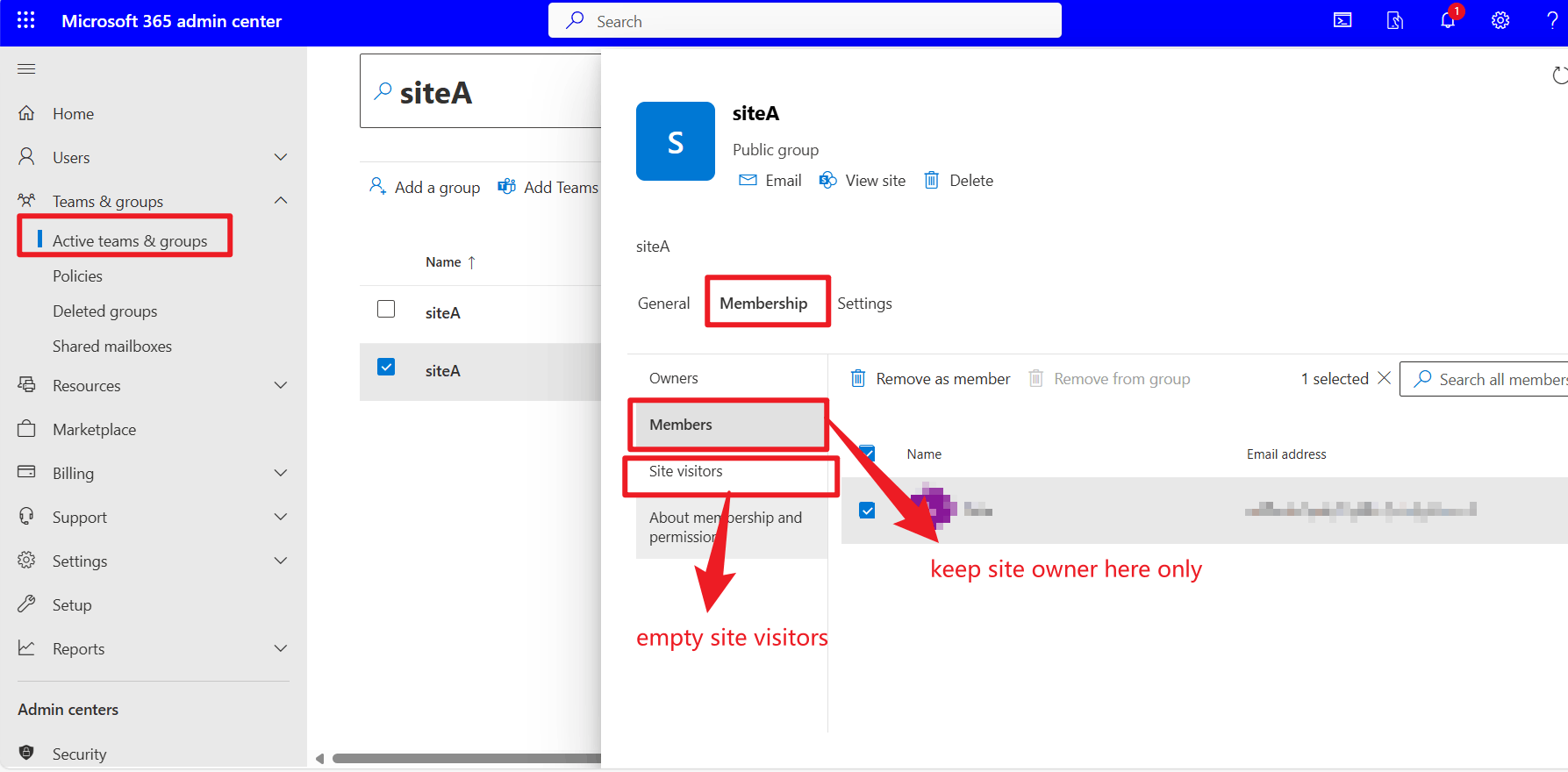Image resolution: width=1568 pixels, height=772 pixels.
Task: Expand the Reports chevron
Action: click(x=281, y=648)
